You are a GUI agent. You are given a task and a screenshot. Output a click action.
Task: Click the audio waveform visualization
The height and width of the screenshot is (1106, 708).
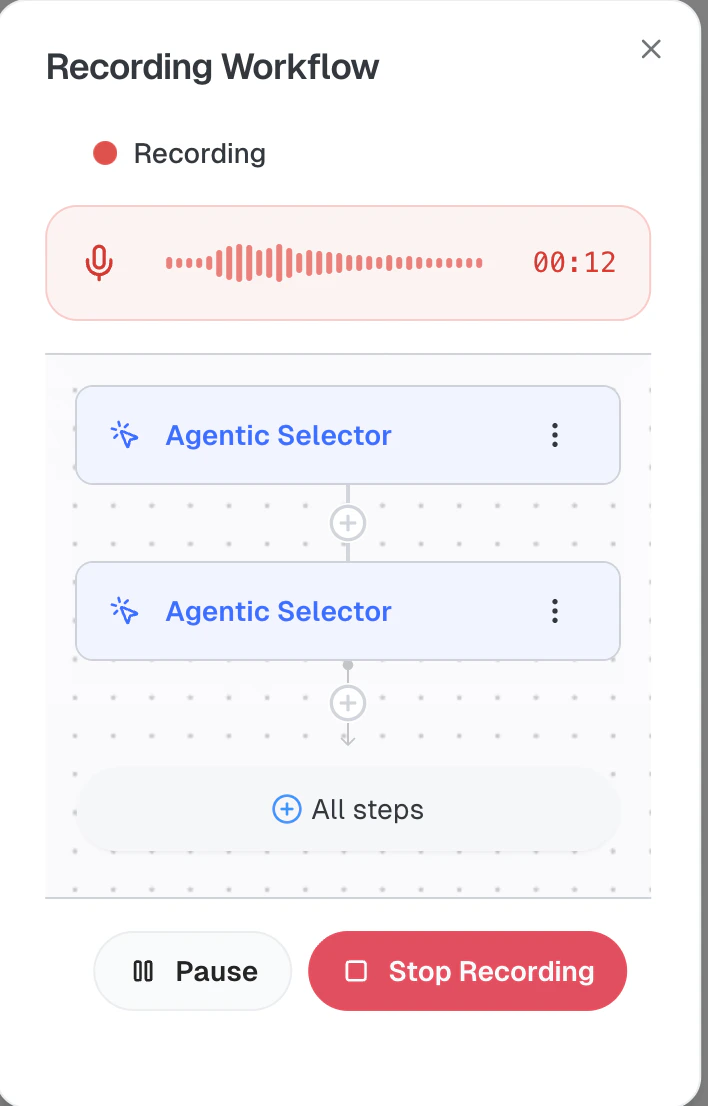coord(324,262)
